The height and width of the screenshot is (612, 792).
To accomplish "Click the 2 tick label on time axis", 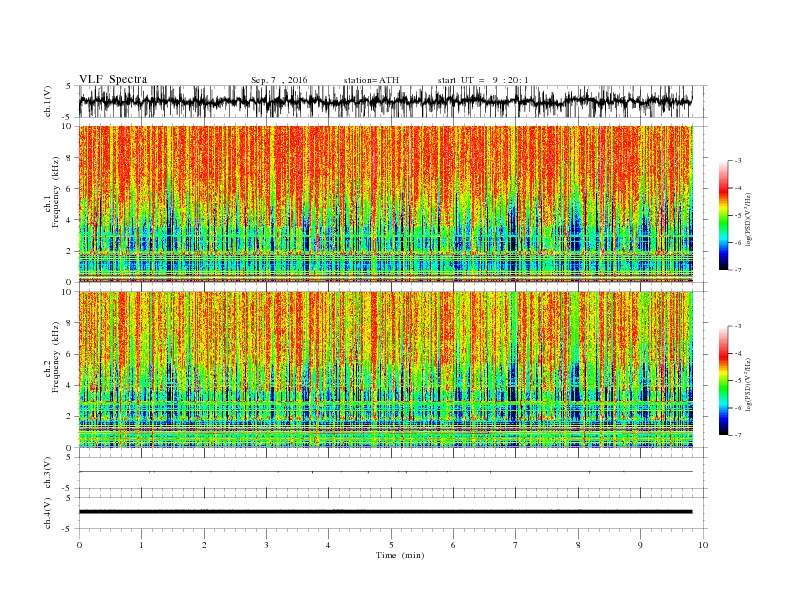I will 204,545.
